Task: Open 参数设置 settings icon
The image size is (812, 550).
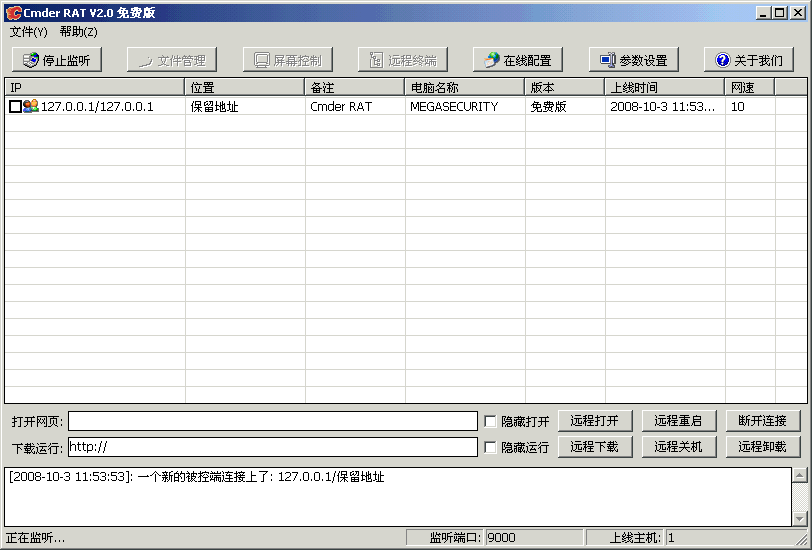Action: pyautogui.click(x=607, y=60)
